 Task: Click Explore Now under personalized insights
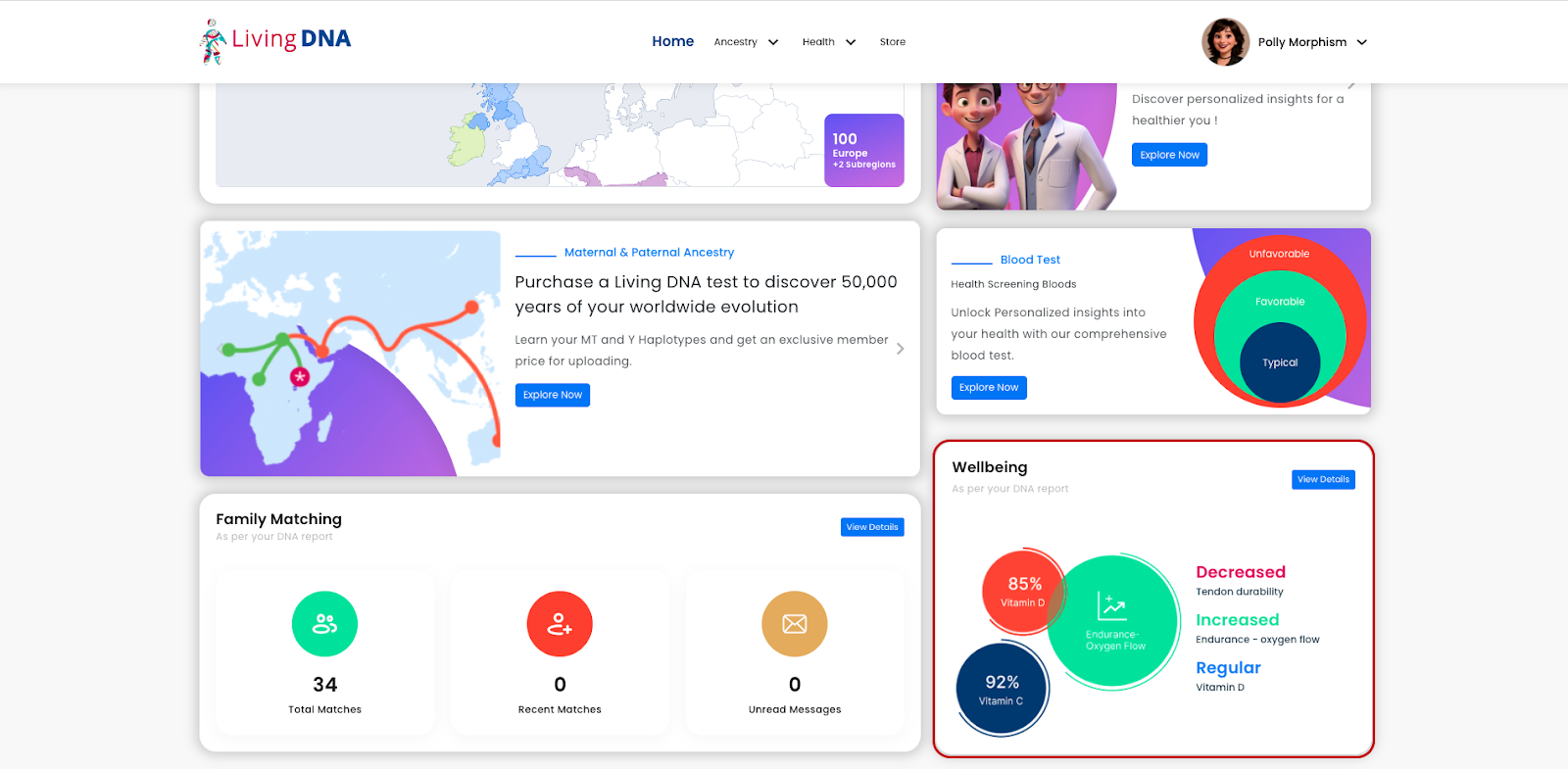(1169, 155)
